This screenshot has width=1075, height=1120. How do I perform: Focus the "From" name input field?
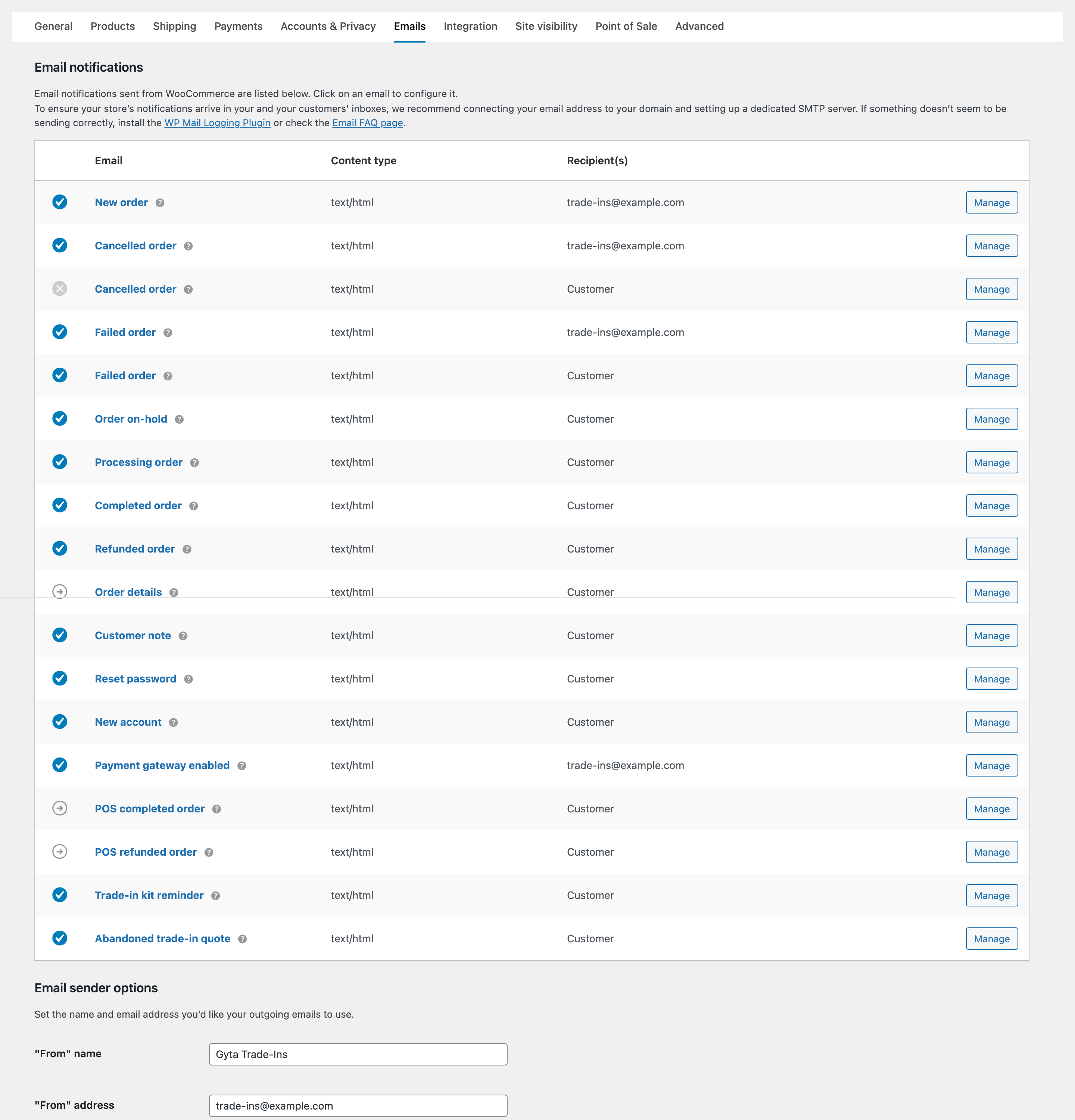[x=358, y=1054]
